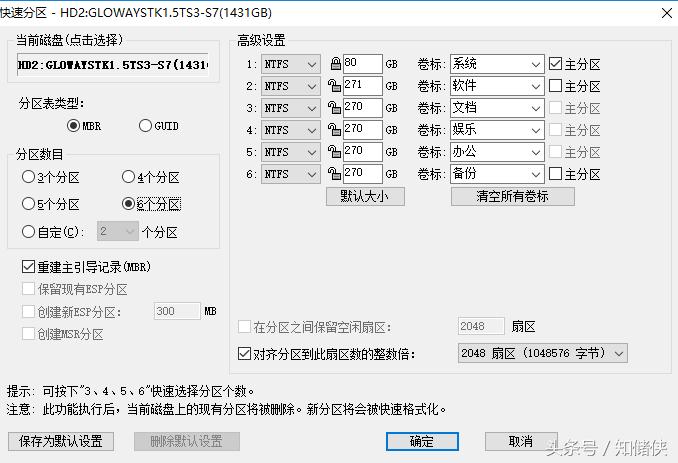
Task: Click partition 6 size field showing 270
Action: (x=363, y=174)
